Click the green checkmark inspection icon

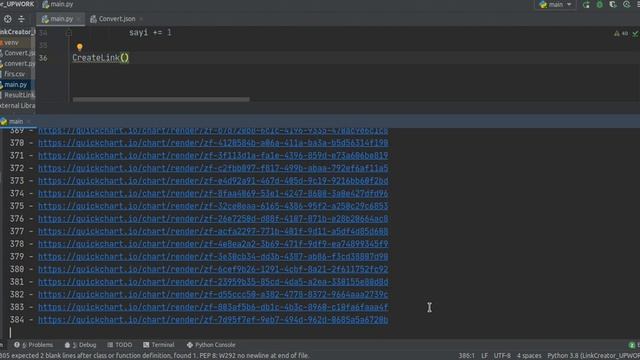tap(635, 33)
